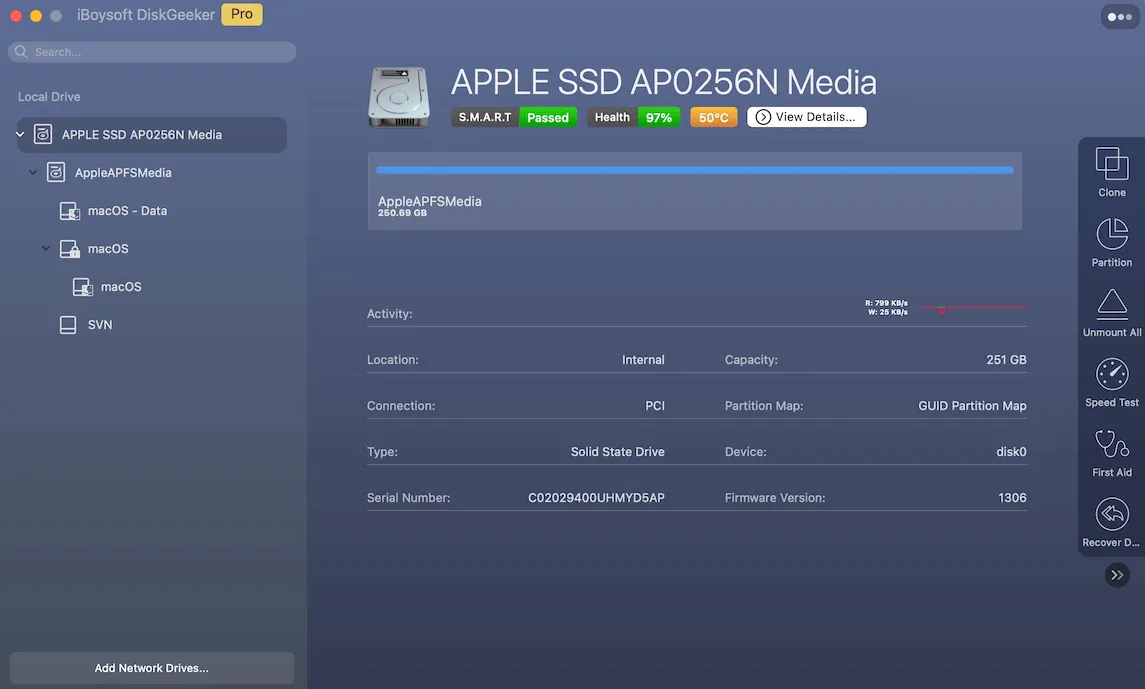The width and height of the screenshot is (1145, 689).
Task: Click the large hard drive icon
Action: (398, 97)
